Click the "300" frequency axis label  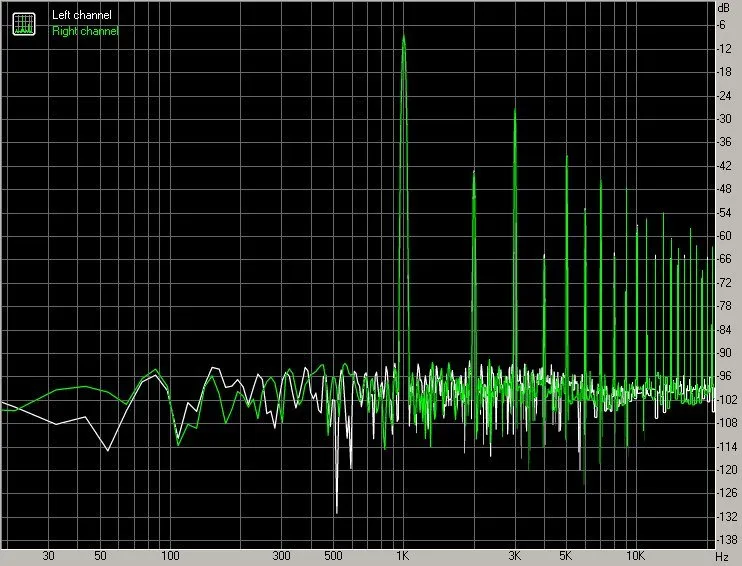[282, 556]
